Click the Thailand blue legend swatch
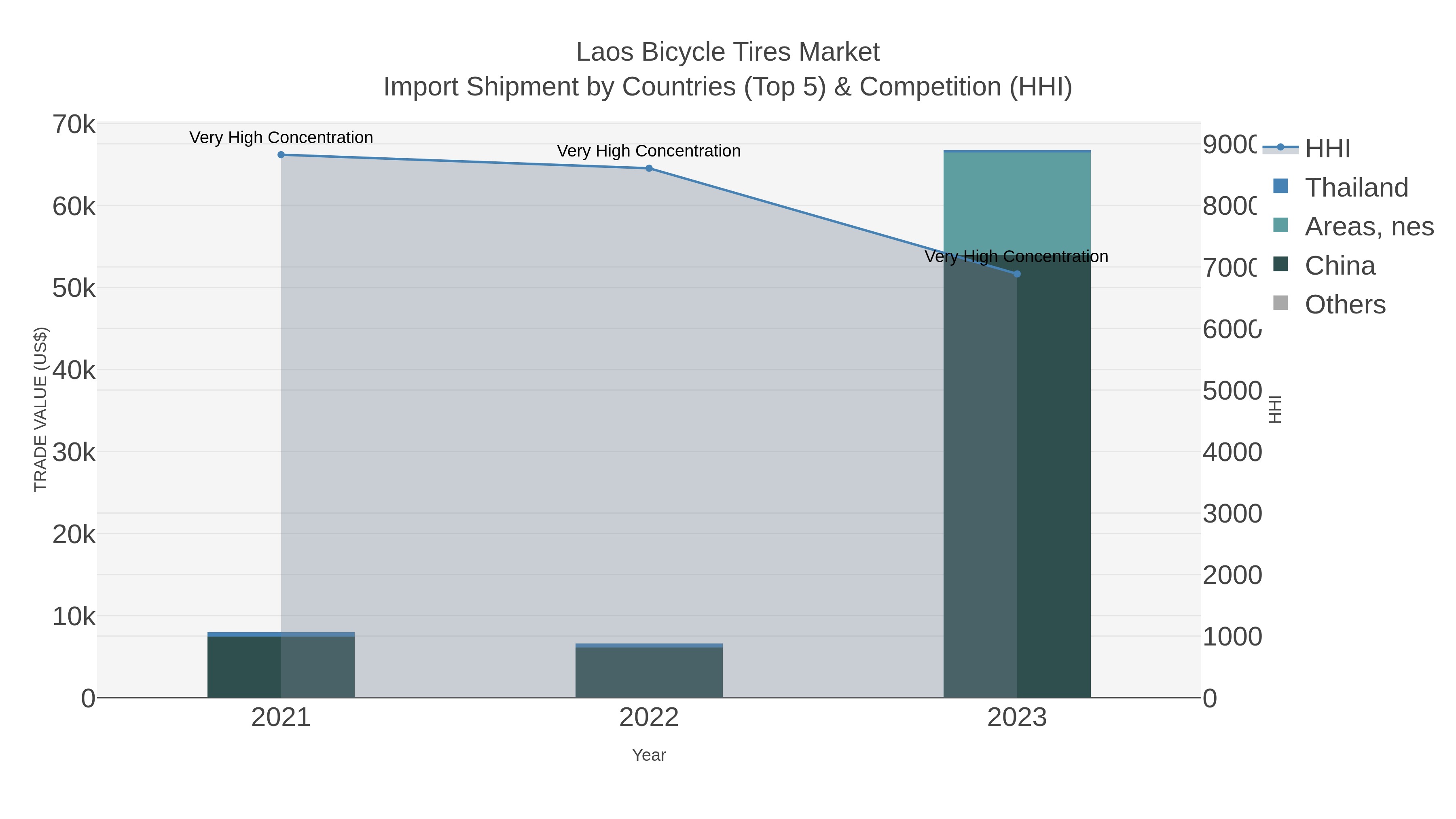The height and width of the screenshot is (819, 1456). click(1280, 186)
